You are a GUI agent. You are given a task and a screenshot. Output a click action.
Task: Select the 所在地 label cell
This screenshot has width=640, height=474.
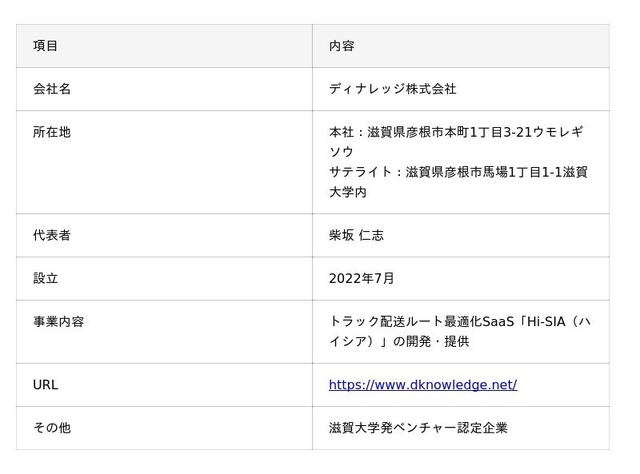[164, 162]
